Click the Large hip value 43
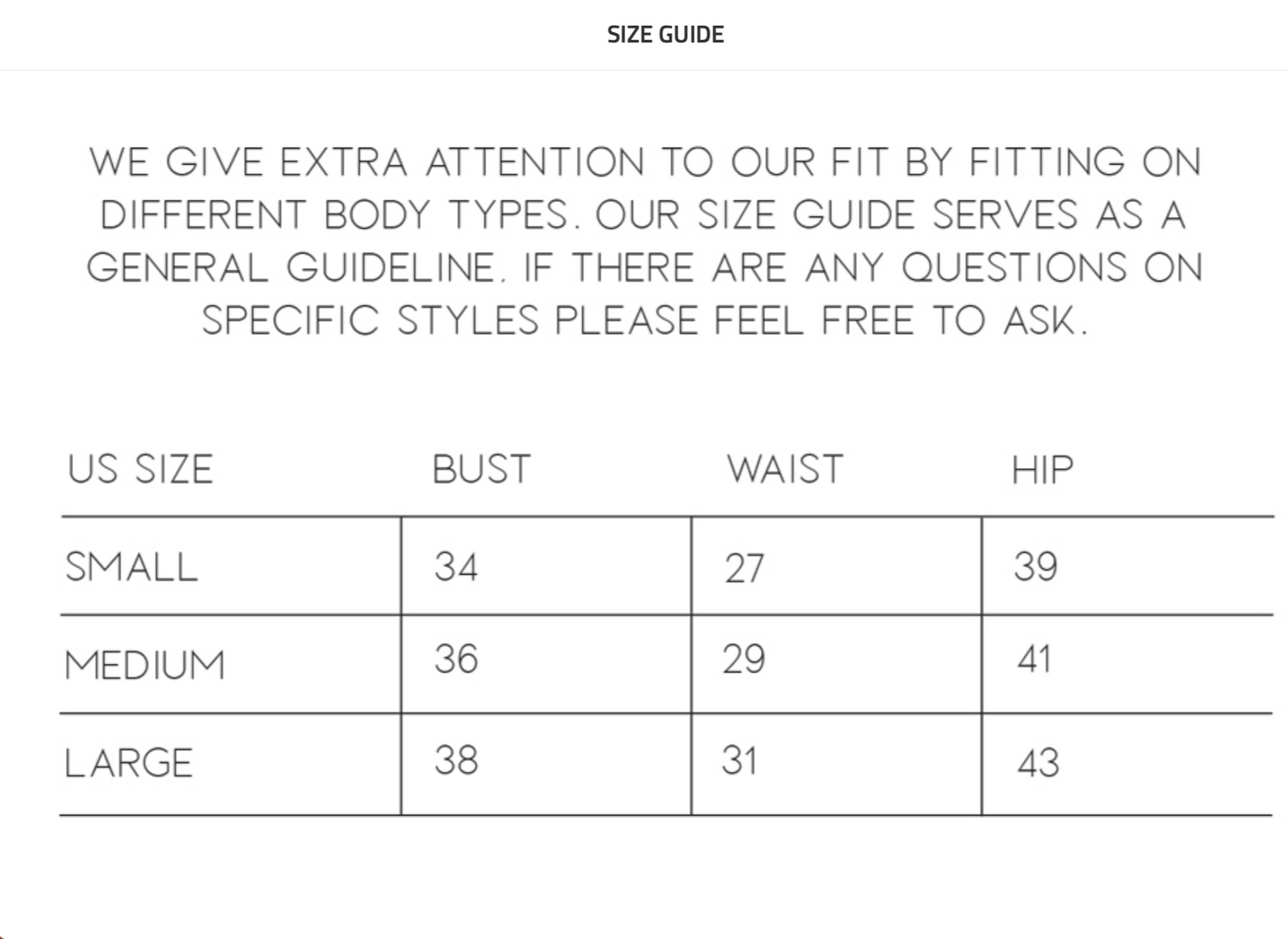This screenshot has width=1288, height=939. click(1038, 763)
